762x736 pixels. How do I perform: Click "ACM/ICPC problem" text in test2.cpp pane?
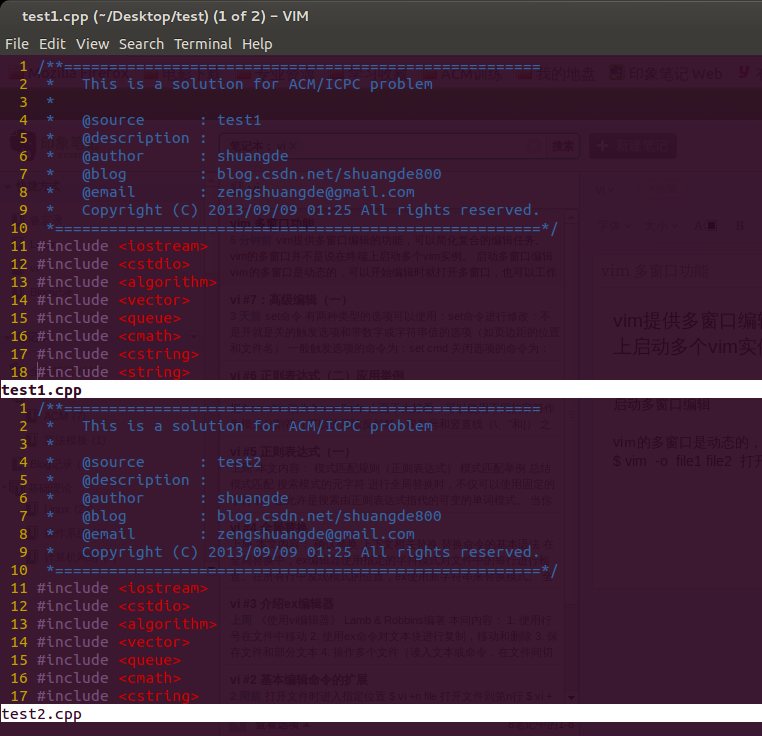[361, 426]
